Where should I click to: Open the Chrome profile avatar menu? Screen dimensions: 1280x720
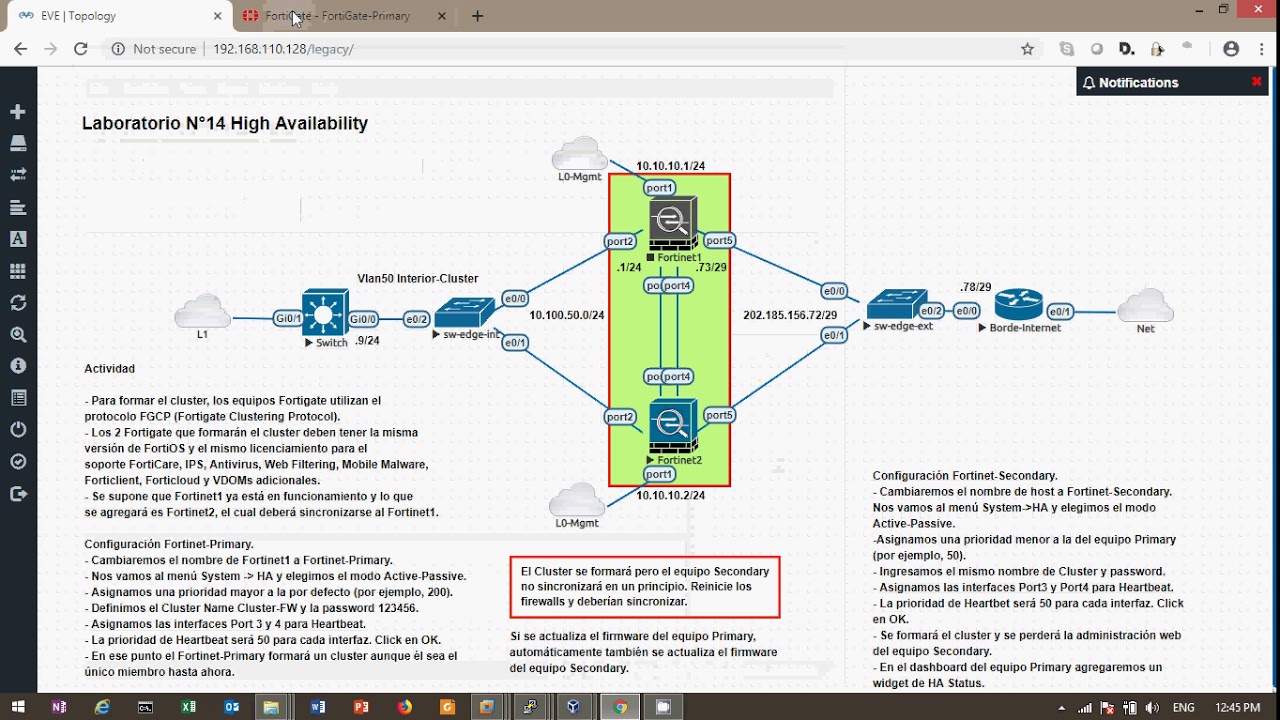point(1231,48)
